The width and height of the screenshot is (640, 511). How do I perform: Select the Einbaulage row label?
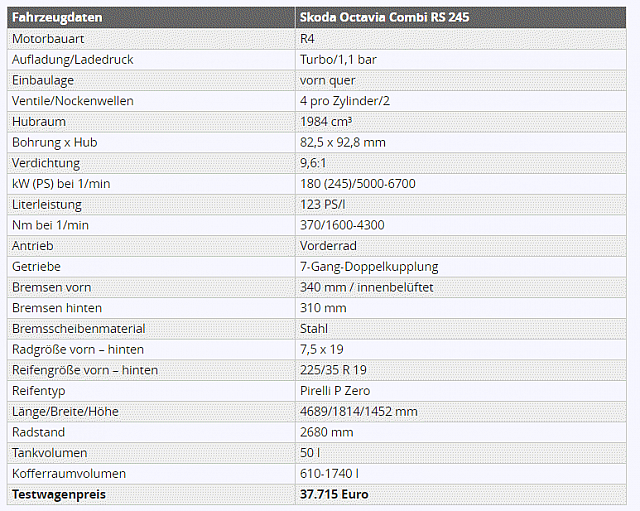tap(43, 80)
